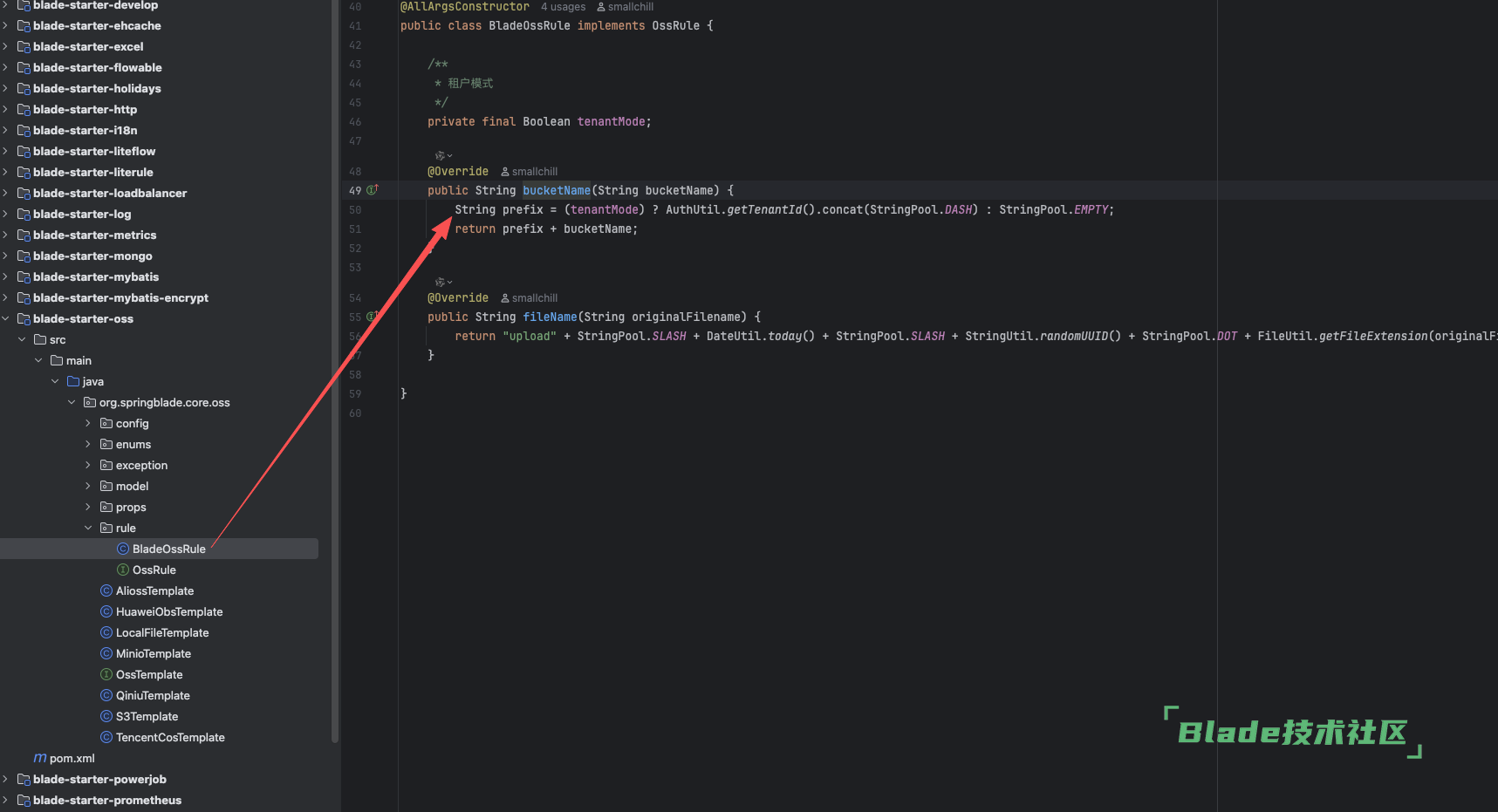The height and width of the screenshot is (812, 1498).
Task: Collapse the blade-starter-oss module node
Action: [x=6, y=318]
